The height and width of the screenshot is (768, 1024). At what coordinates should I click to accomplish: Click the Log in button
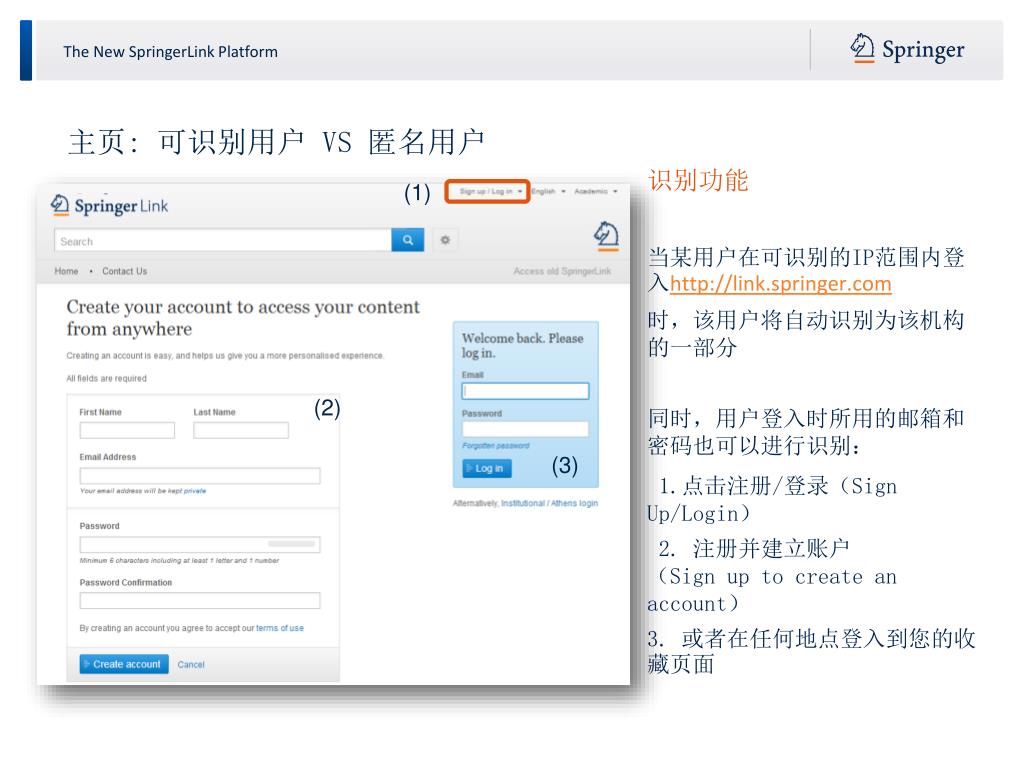pyautogui.click(x=487, y=468)
